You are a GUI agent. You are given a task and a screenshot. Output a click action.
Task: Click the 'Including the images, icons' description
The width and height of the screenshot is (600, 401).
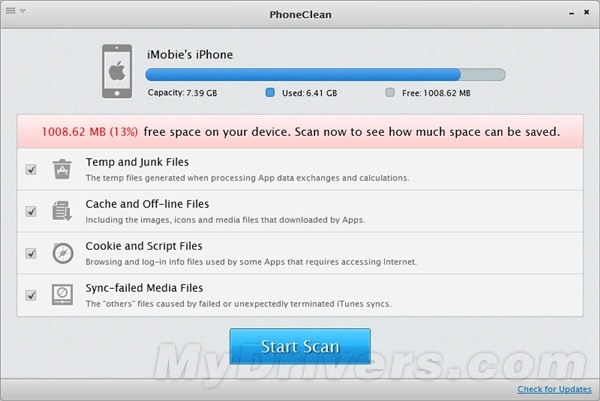point(225,220)
